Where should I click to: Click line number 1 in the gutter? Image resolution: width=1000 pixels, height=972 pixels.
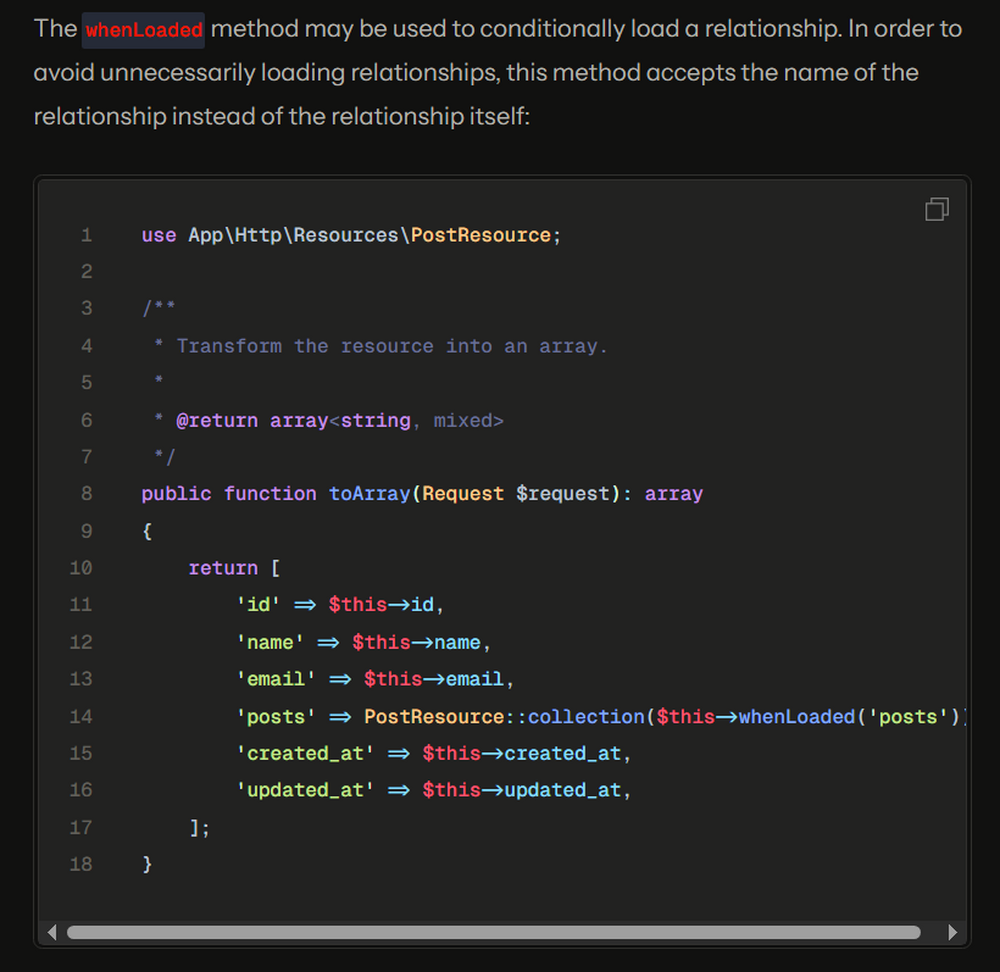(x=86, y=235)
